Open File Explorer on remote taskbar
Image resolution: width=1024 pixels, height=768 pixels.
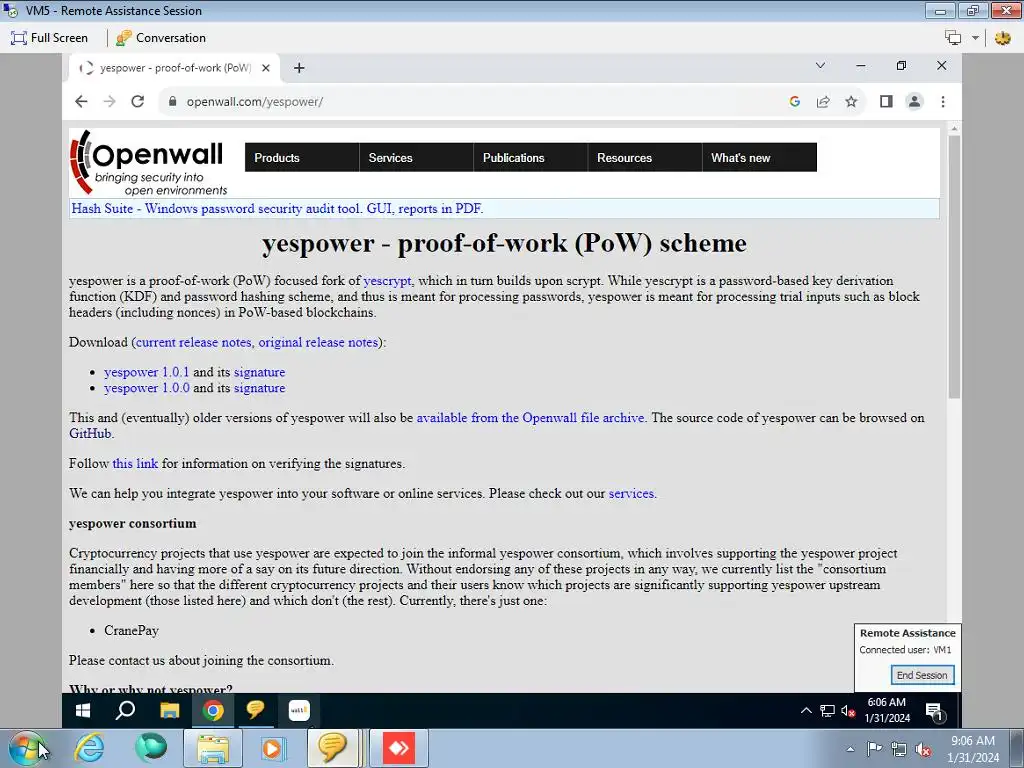[x=169, y=711]
